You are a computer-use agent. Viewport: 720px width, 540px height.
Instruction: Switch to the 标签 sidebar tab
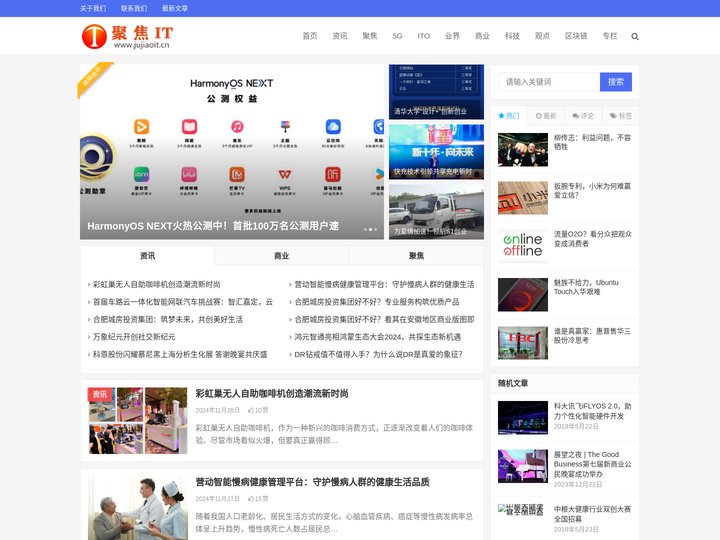[x=620, y=116]
